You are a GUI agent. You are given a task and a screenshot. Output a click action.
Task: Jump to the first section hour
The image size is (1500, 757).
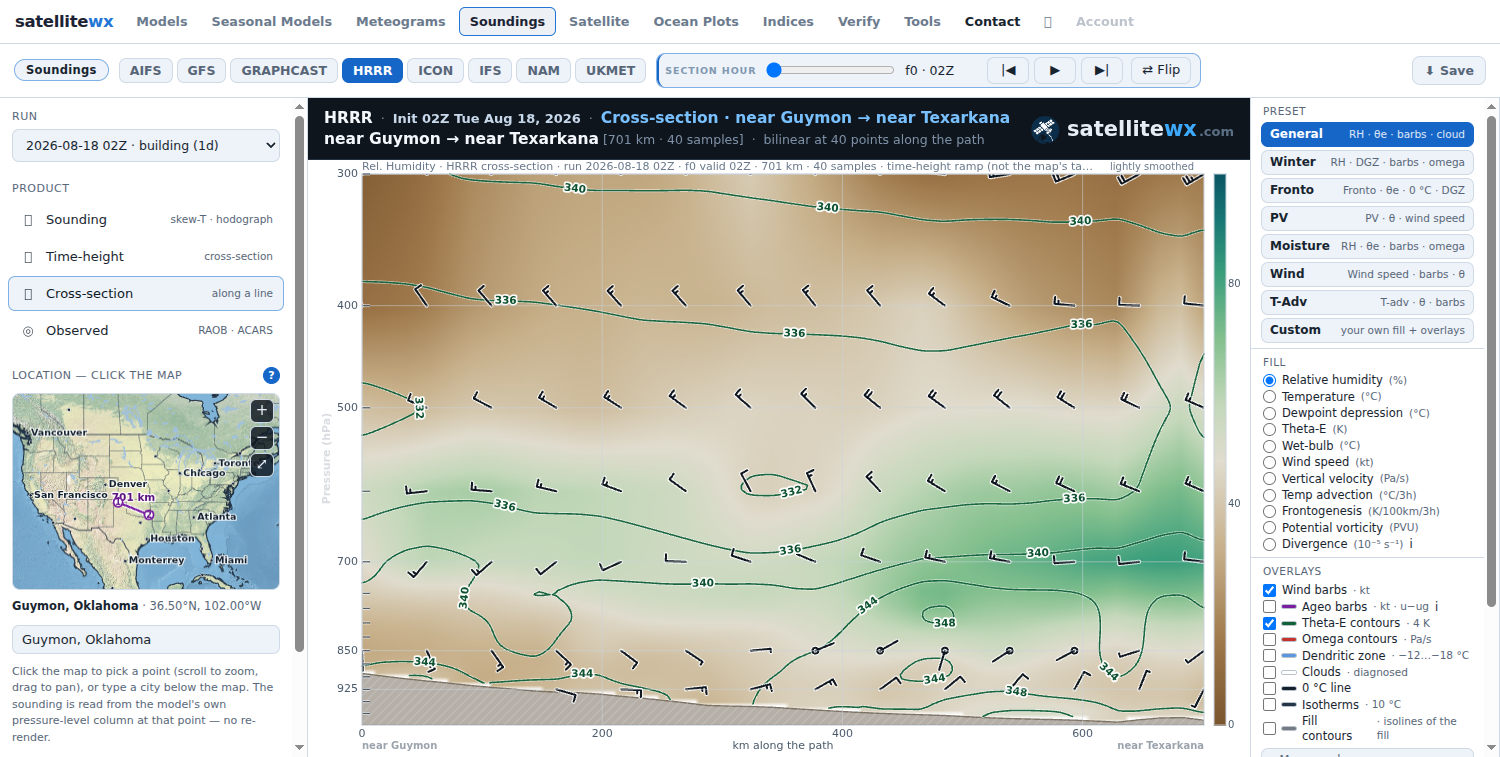point(1008,70)
